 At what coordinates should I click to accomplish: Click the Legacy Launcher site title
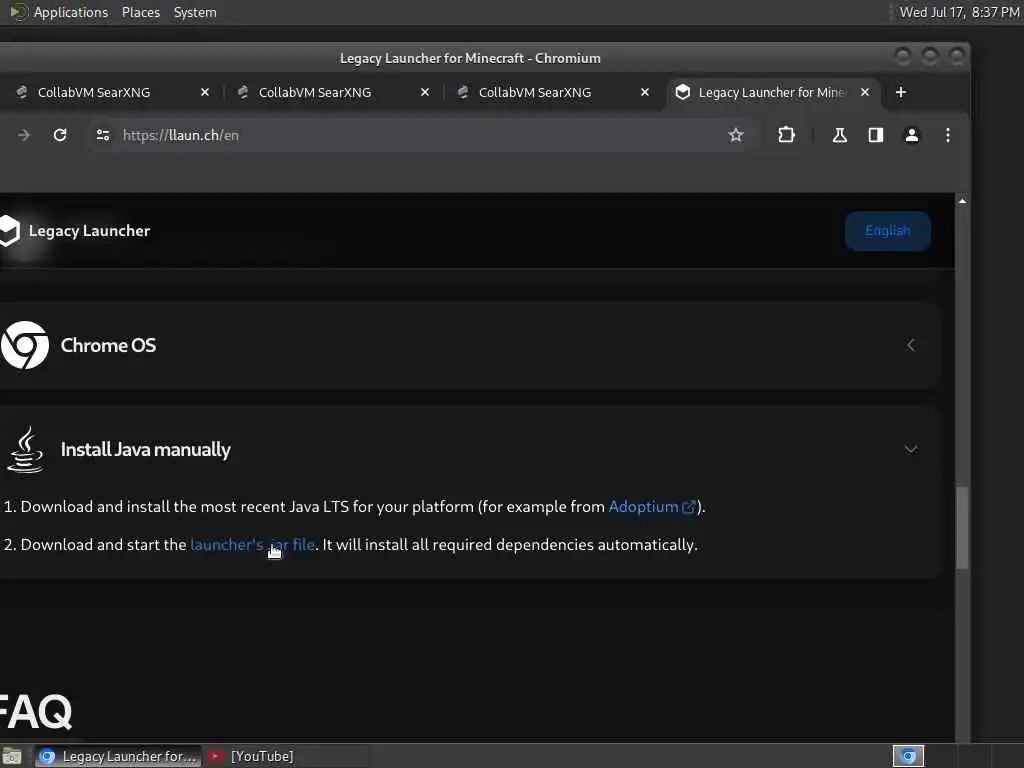point(89,231)
